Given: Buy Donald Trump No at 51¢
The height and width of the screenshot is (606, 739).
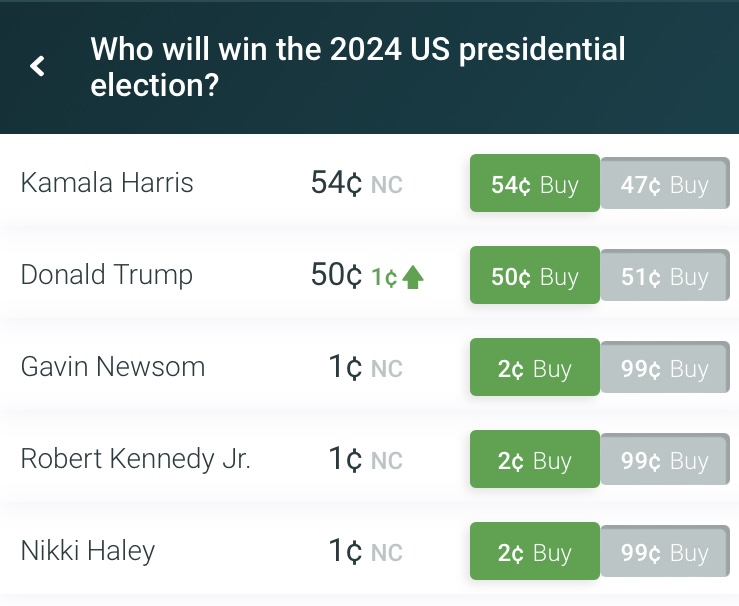Looking at the screenshot, I should tap(665, 277).
